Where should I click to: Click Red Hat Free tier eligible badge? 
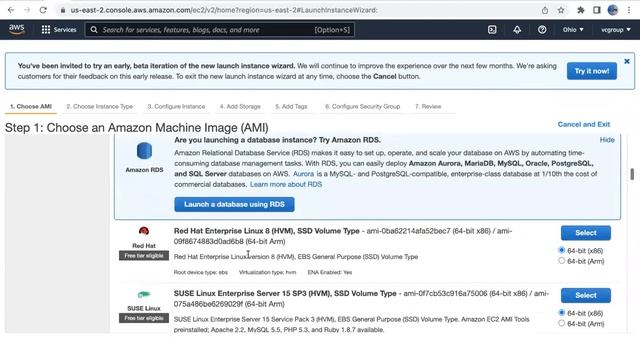pyautogui.click(x=144, y=256)
